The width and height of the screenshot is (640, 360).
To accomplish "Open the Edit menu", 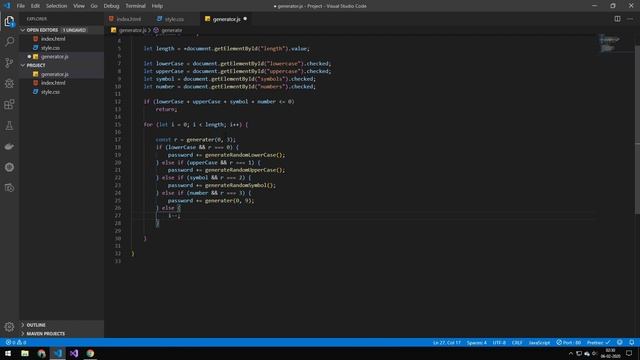I will click(36, 6).
